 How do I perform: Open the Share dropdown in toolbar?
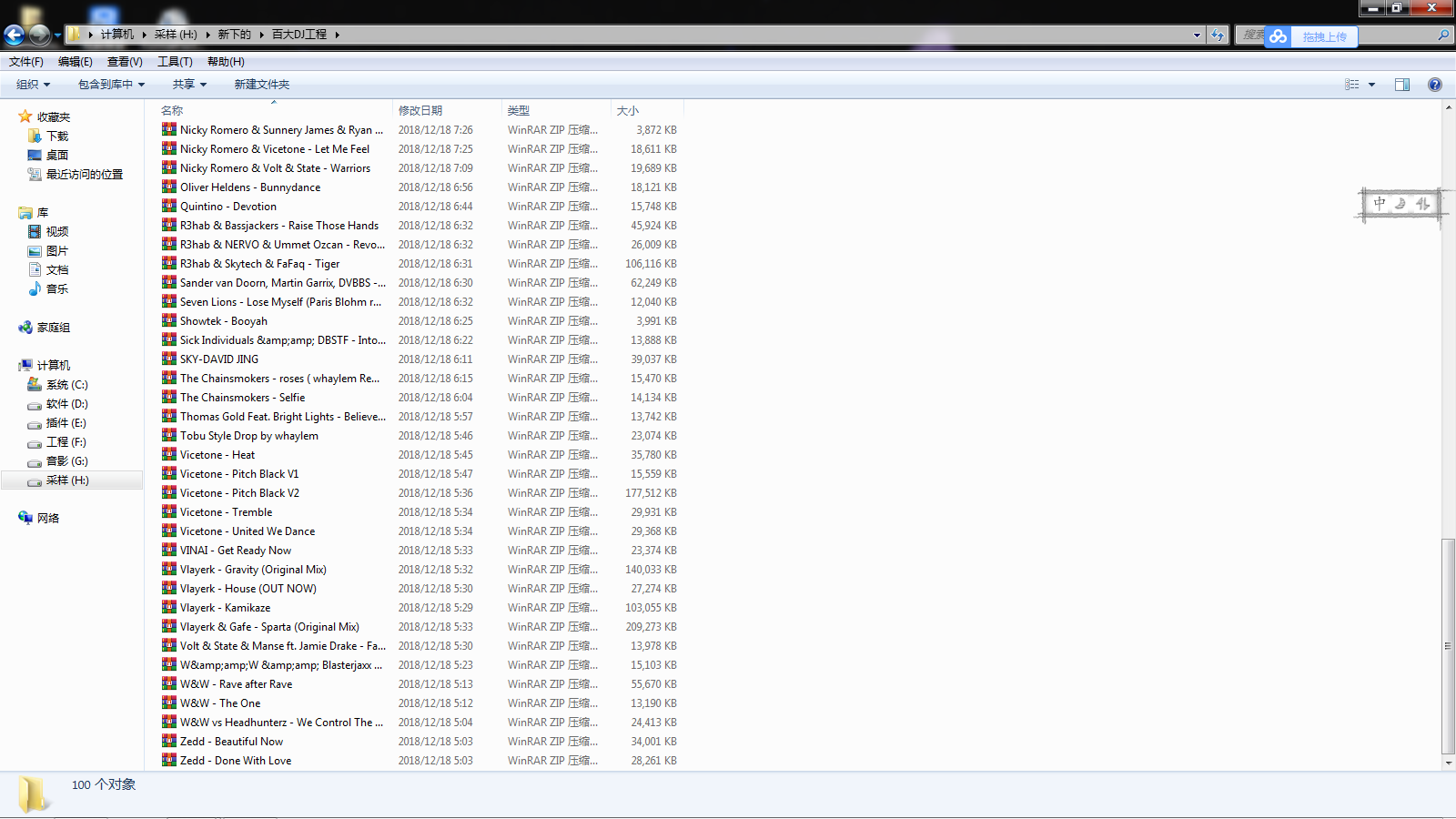(189, 85)
